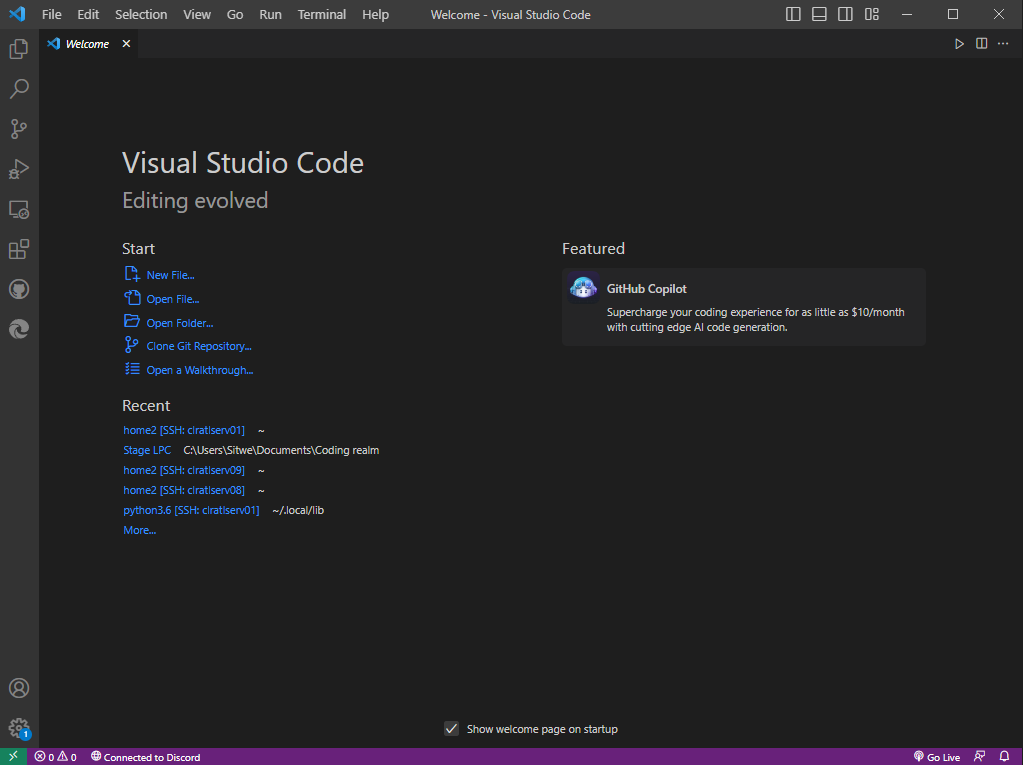Open the Explorer view in activity bar
The image size is (1023, 765).
pyautogui.click(x=19, y=49)
